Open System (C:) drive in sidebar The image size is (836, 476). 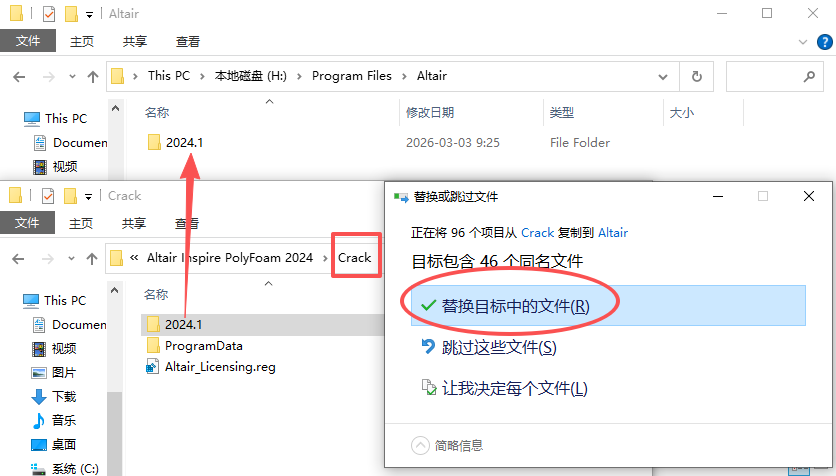(x=75, y=468)
